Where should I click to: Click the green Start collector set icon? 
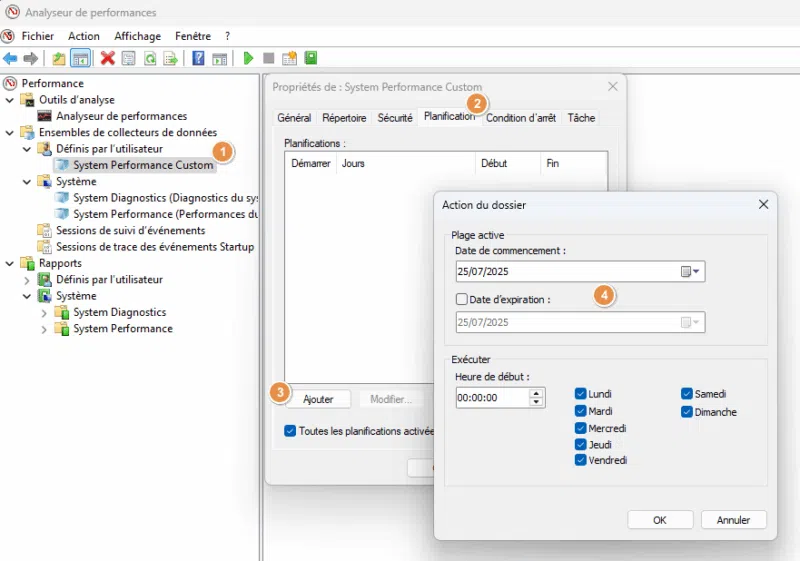point(248,58)
